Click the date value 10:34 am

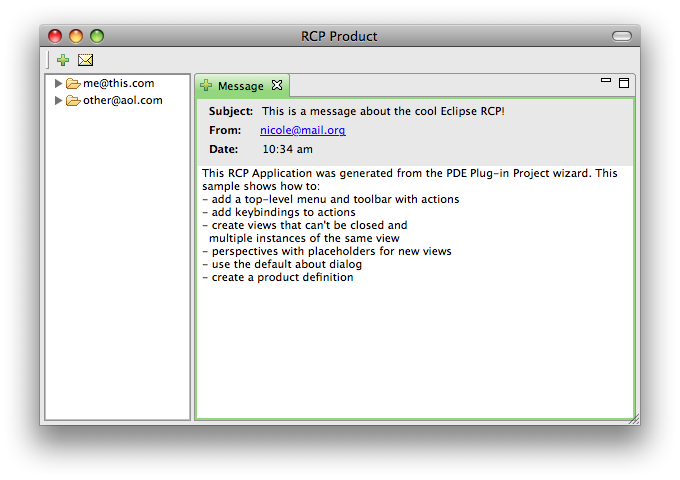click(287, 149)
